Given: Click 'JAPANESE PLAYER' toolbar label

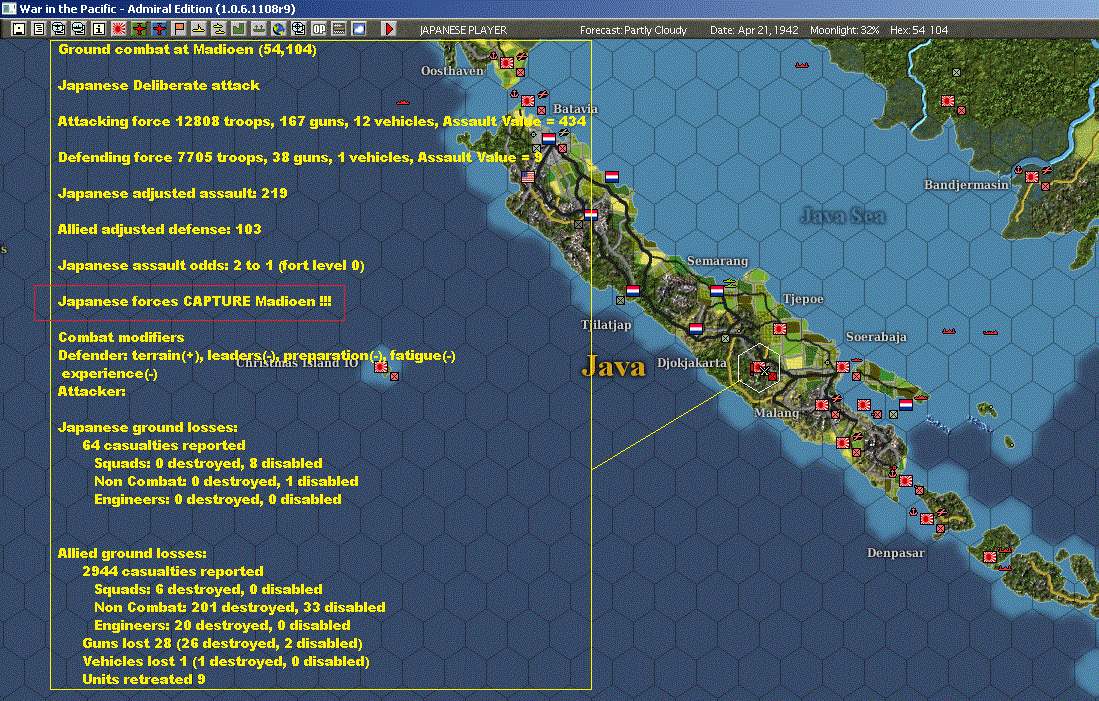Looking at the screenshot, I should coord(463,30).
